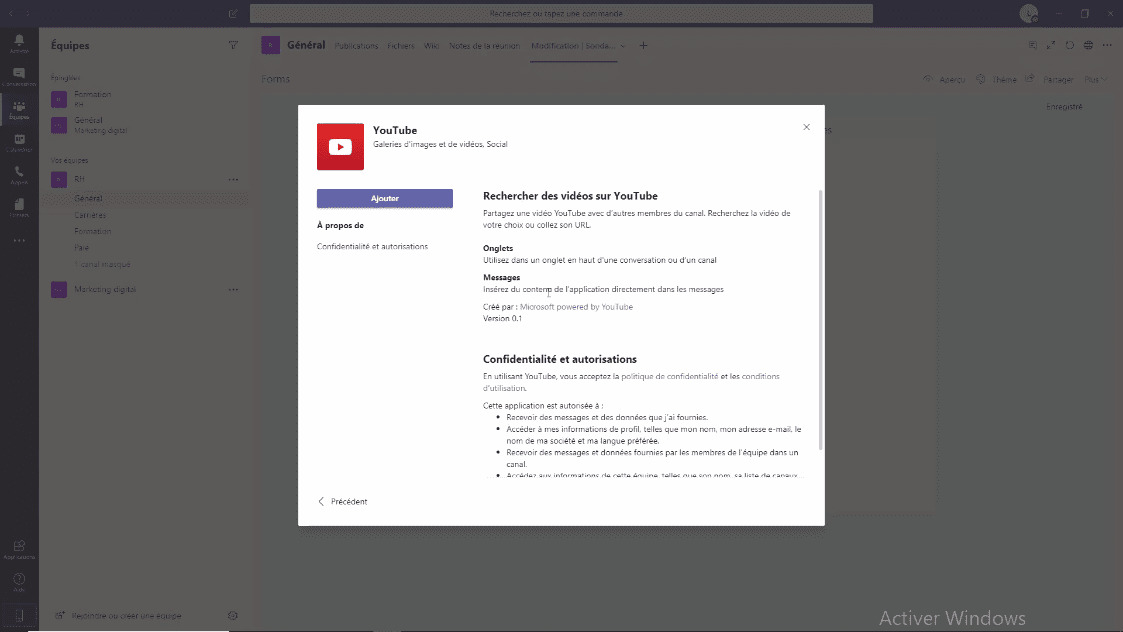Open the Forms Thème palette
Viewport: 1123px width, 632px height.
coord(996,80)
